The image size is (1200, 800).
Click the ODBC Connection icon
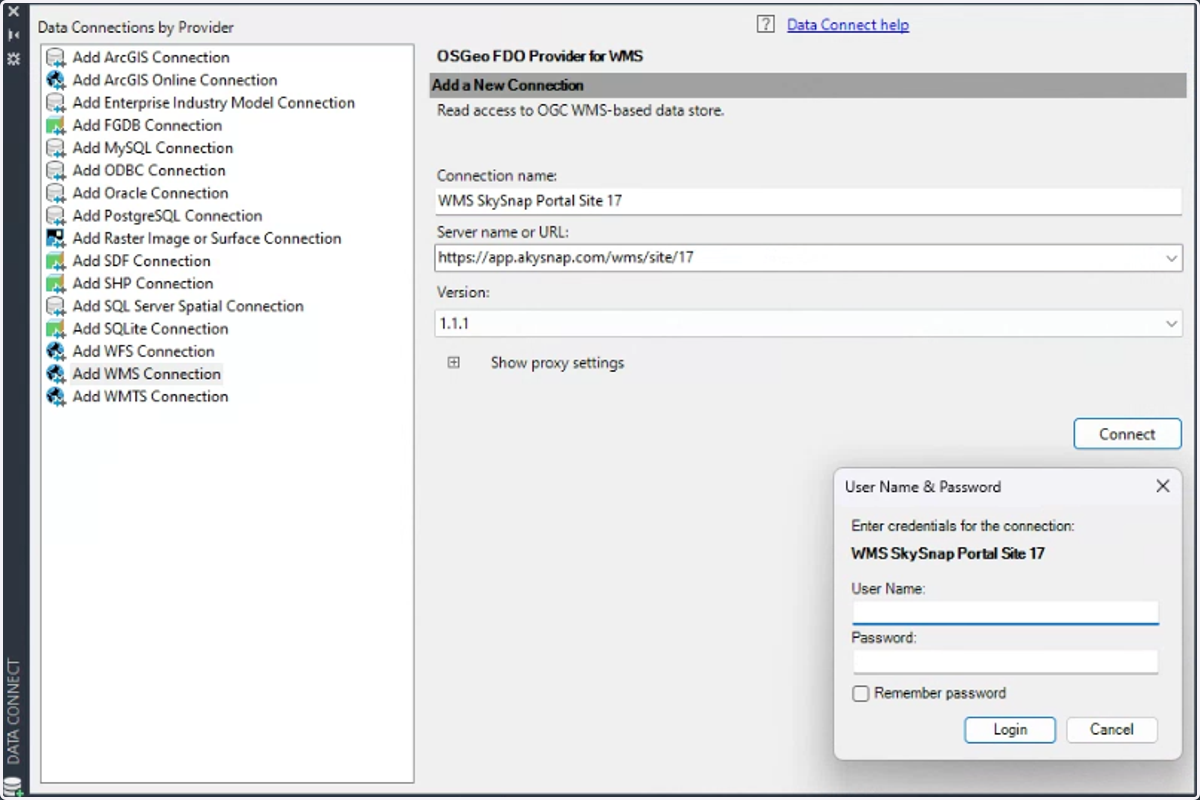point(56,171)
